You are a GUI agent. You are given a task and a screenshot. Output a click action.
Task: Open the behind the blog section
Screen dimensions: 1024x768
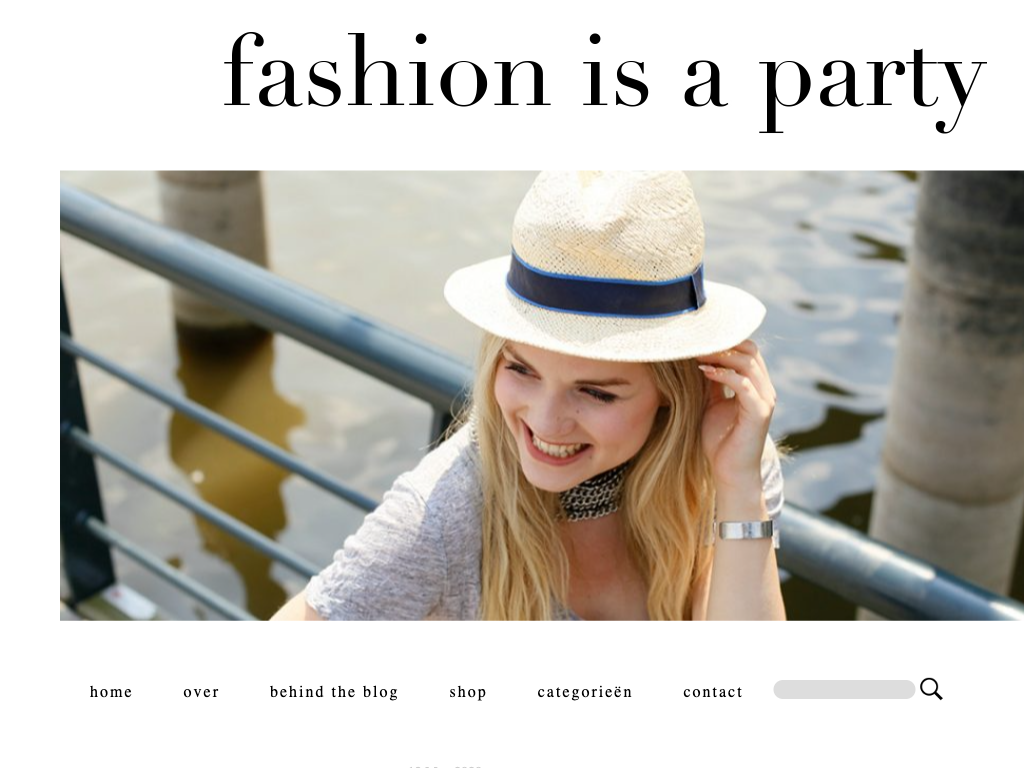[334, 692]
